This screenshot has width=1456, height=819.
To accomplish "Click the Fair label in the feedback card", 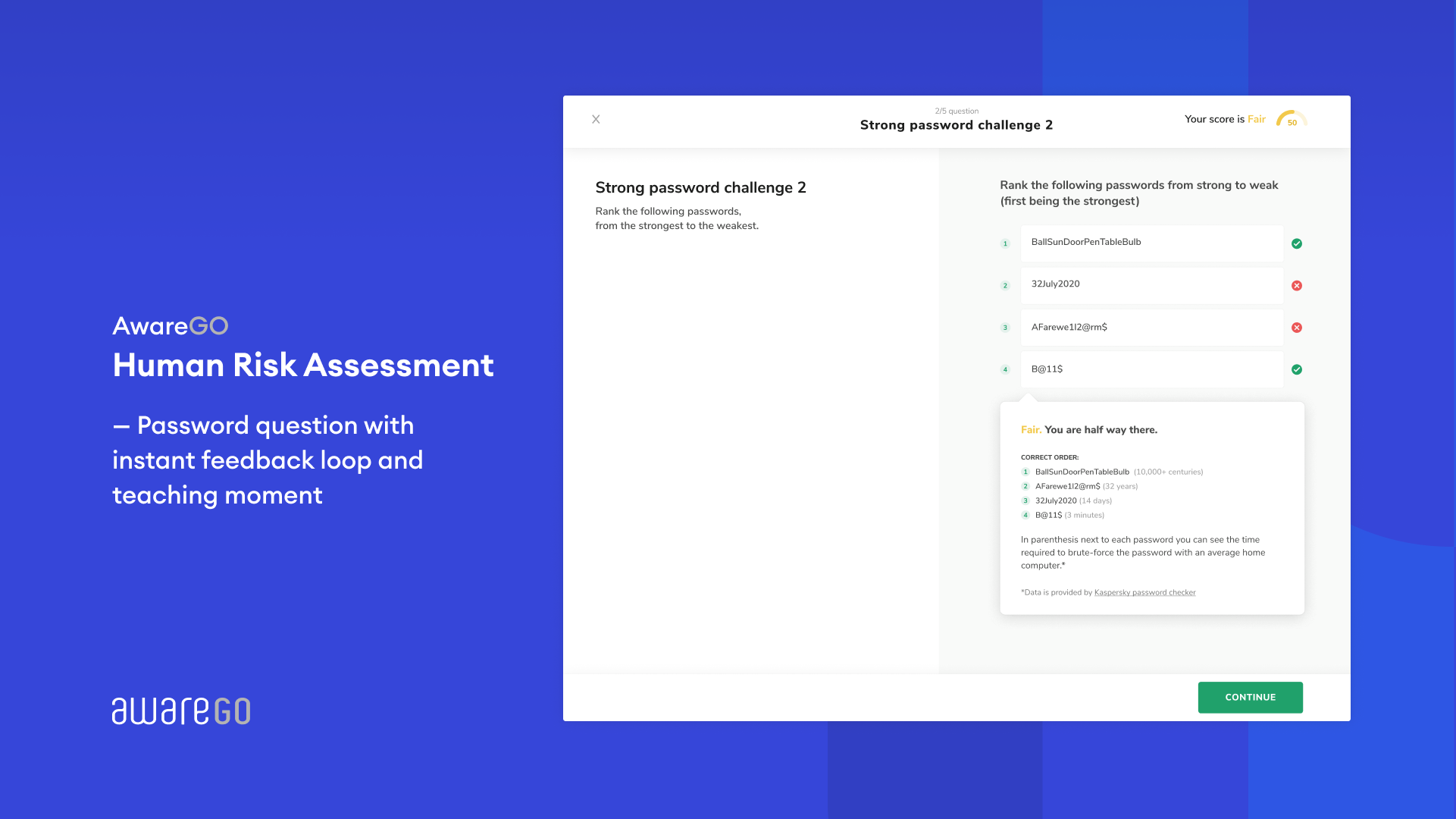I will (x=1031, y=429).
